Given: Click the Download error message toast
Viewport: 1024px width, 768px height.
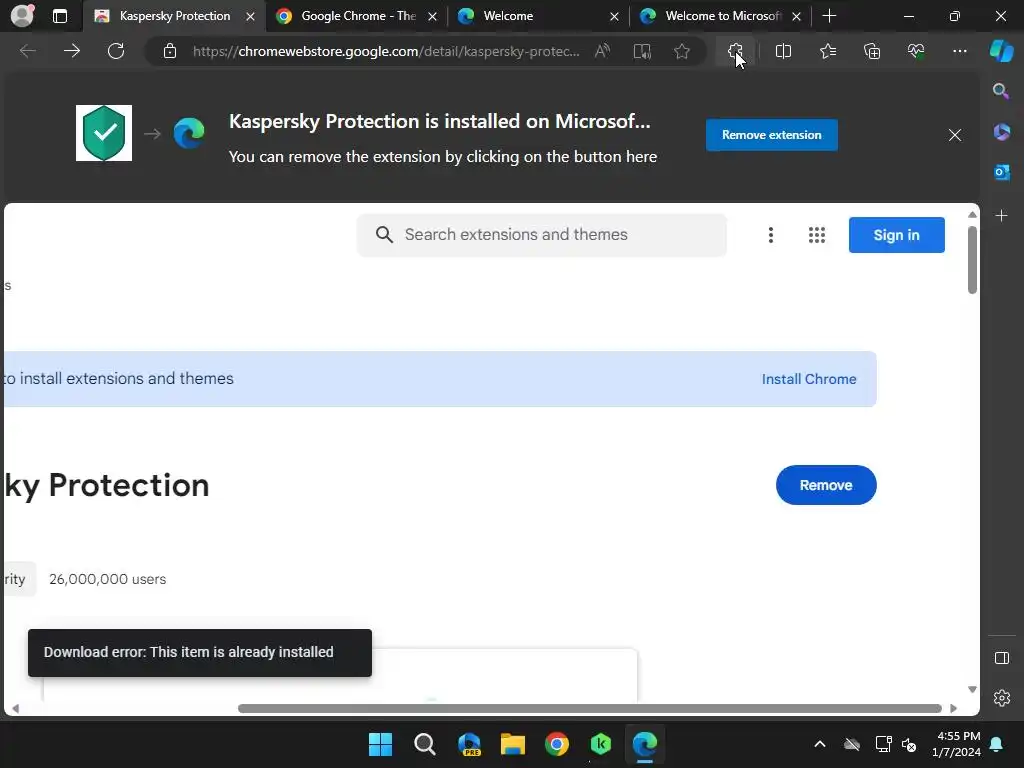Looking at the screenshot, I should 200,652.
